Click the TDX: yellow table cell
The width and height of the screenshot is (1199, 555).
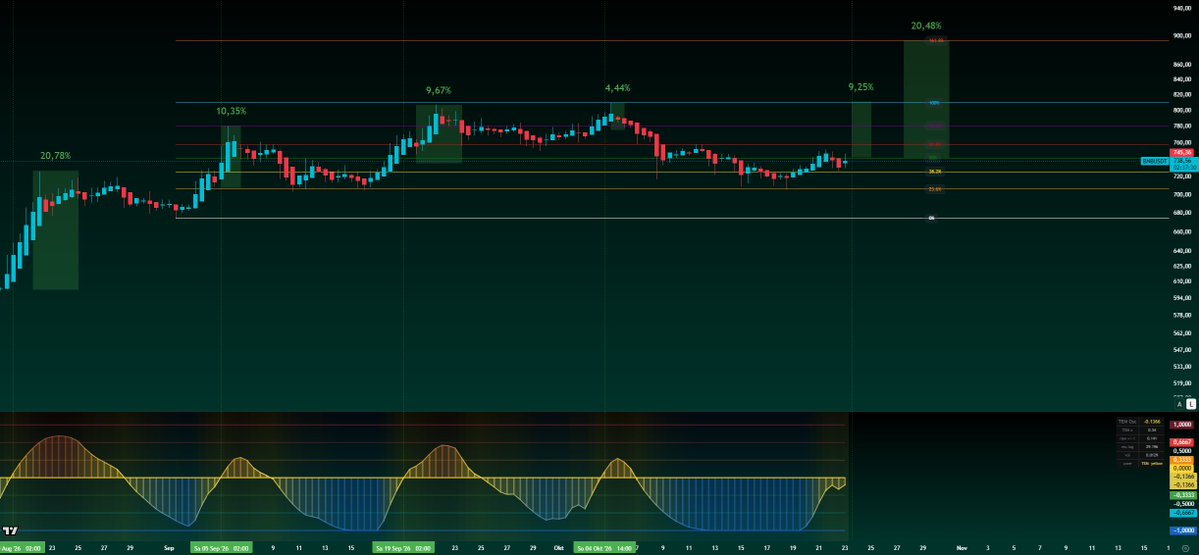point(1151,463)
